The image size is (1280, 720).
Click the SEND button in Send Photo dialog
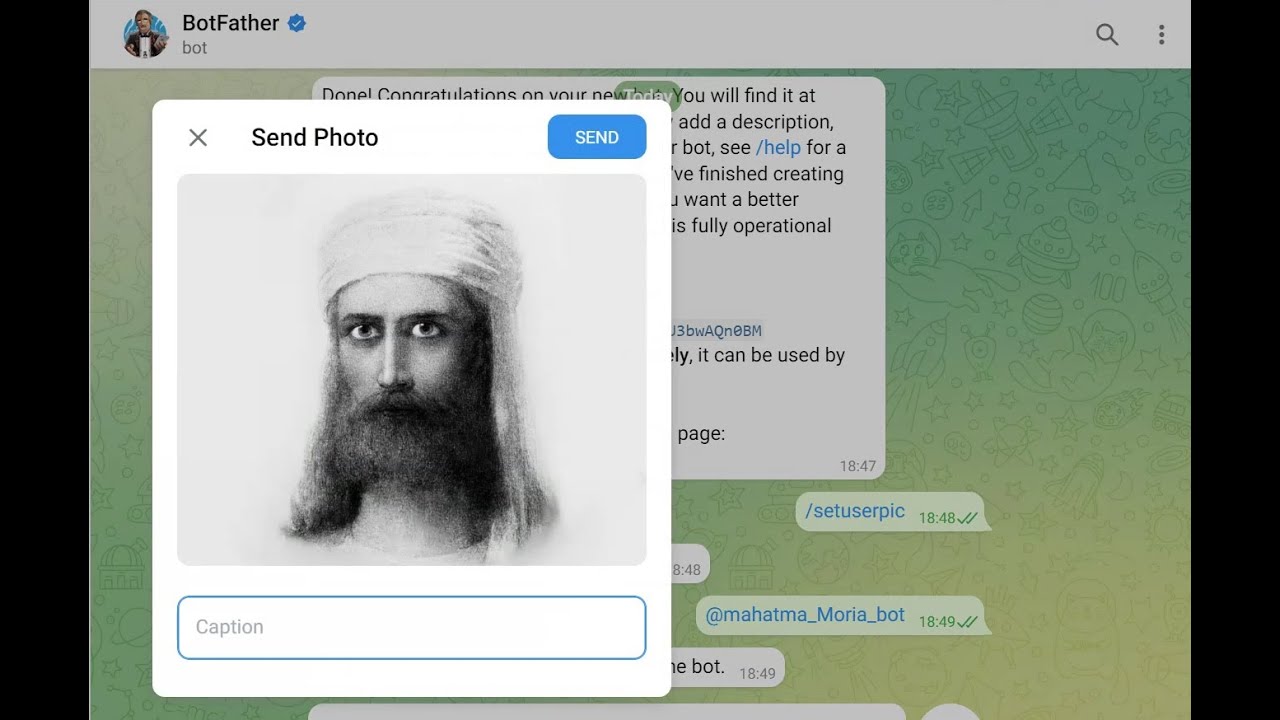coord(597,137)
